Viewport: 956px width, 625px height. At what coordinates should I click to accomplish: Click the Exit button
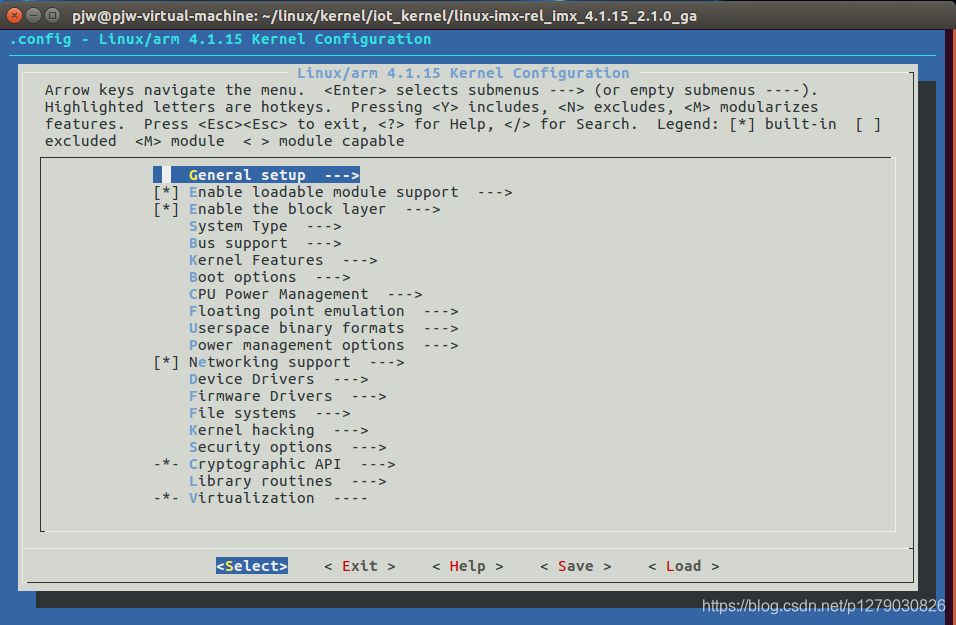(x=360, y=566)
